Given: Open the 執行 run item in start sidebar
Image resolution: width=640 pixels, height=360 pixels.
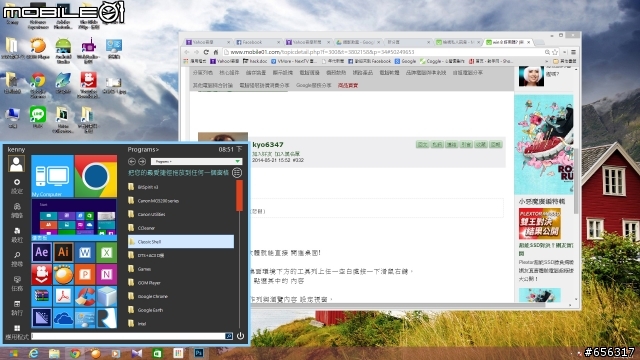Looking at the screenshot, I should [x=17, y=308].
